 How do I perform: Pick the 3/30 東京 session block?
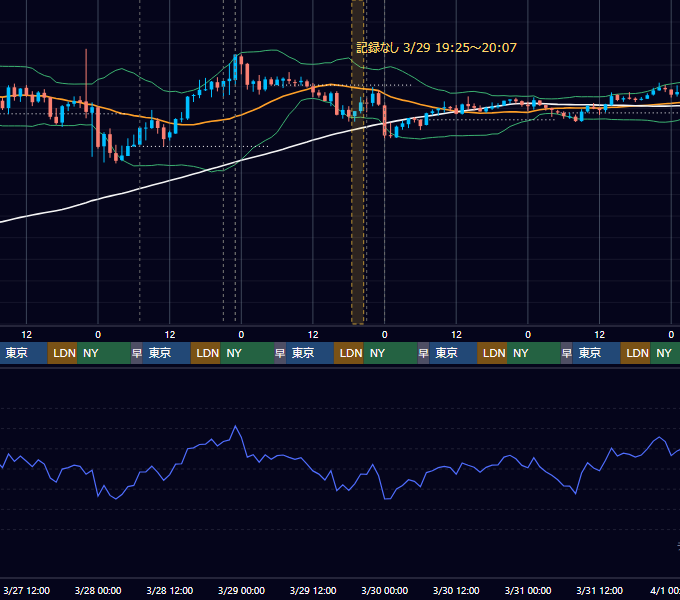tap(454, 353)
